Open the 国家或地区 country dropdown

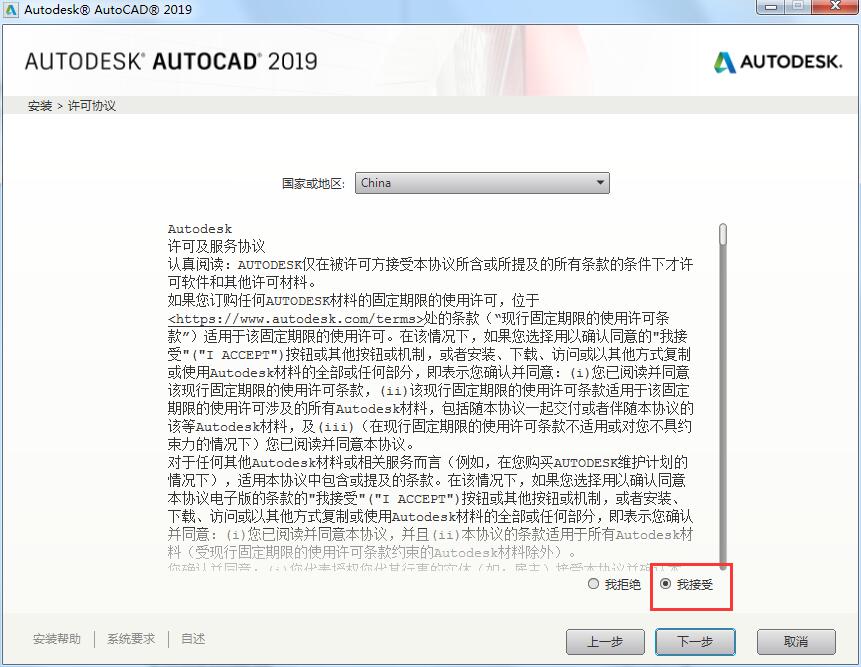[x=485, y=183]
